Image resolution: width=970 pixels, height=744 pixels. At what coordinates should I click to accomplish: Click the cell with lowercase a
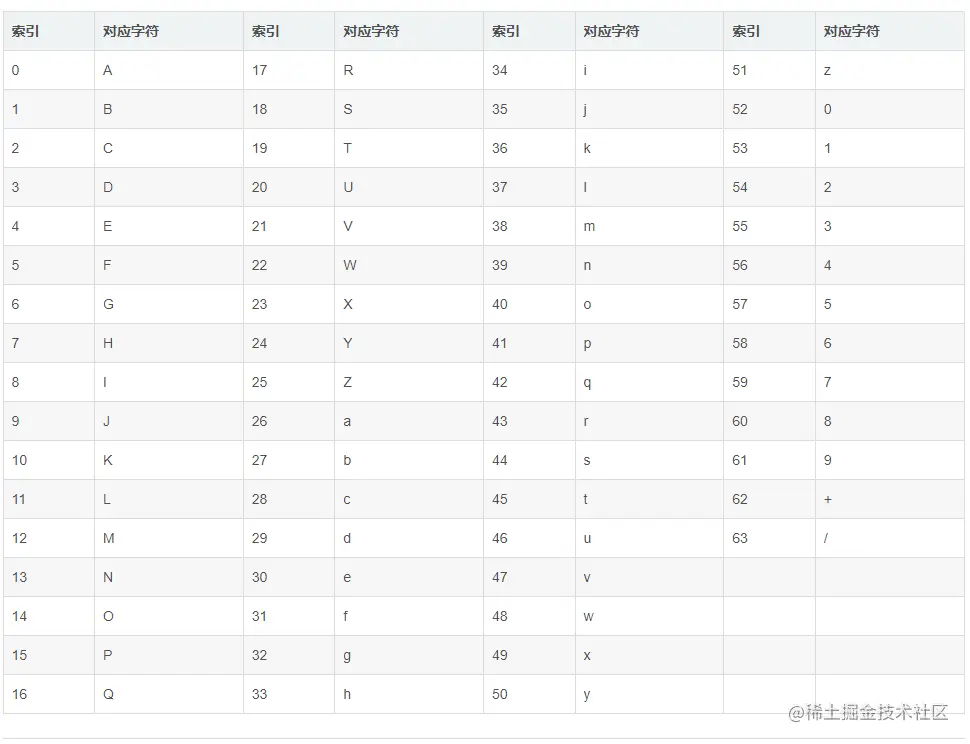(409, 421)
